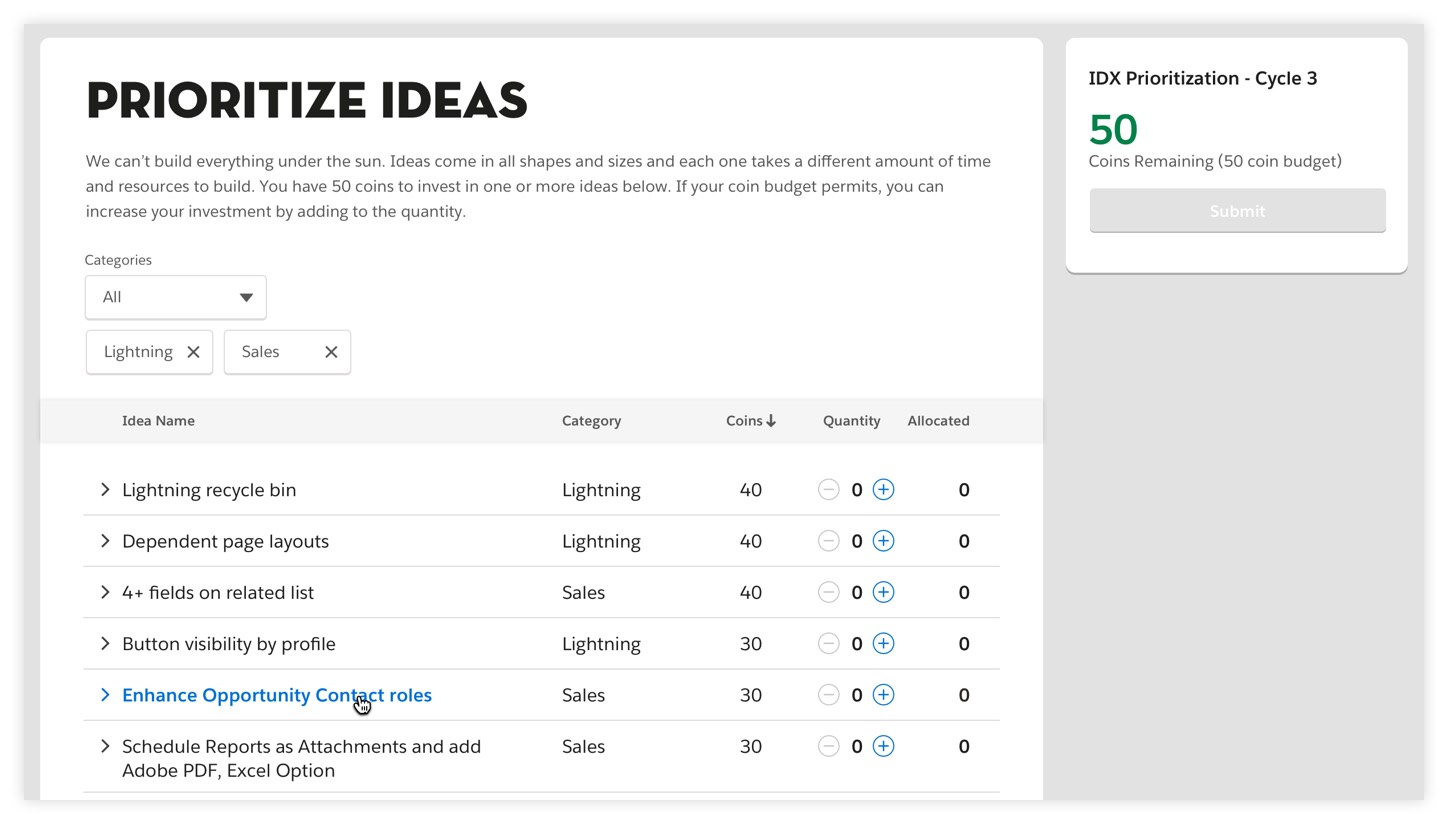Expand the 4+ fields on related list row
1450x826 pixels.
coord(105,593)
